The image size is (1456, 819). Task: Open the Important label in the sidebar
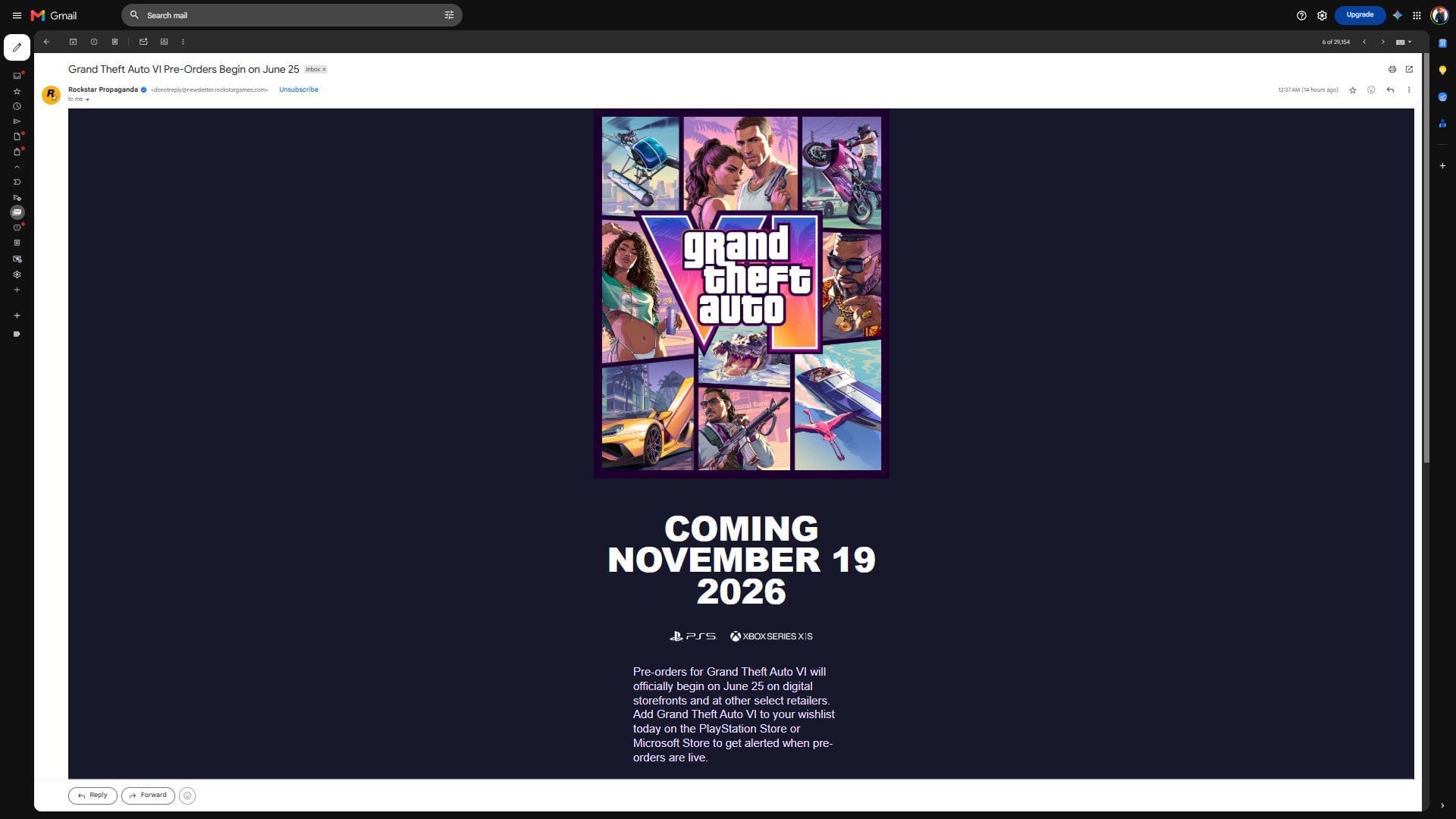coord(17,182)
